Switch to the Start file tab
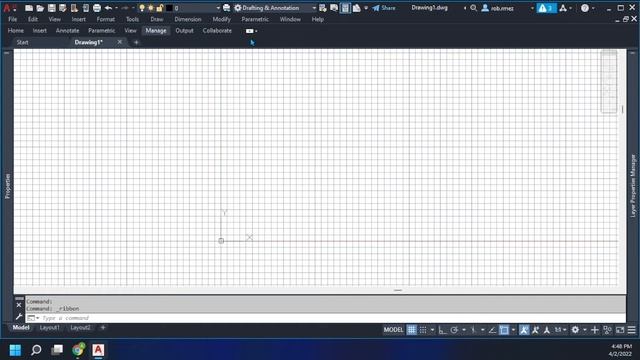 click(x=22, y=42)
